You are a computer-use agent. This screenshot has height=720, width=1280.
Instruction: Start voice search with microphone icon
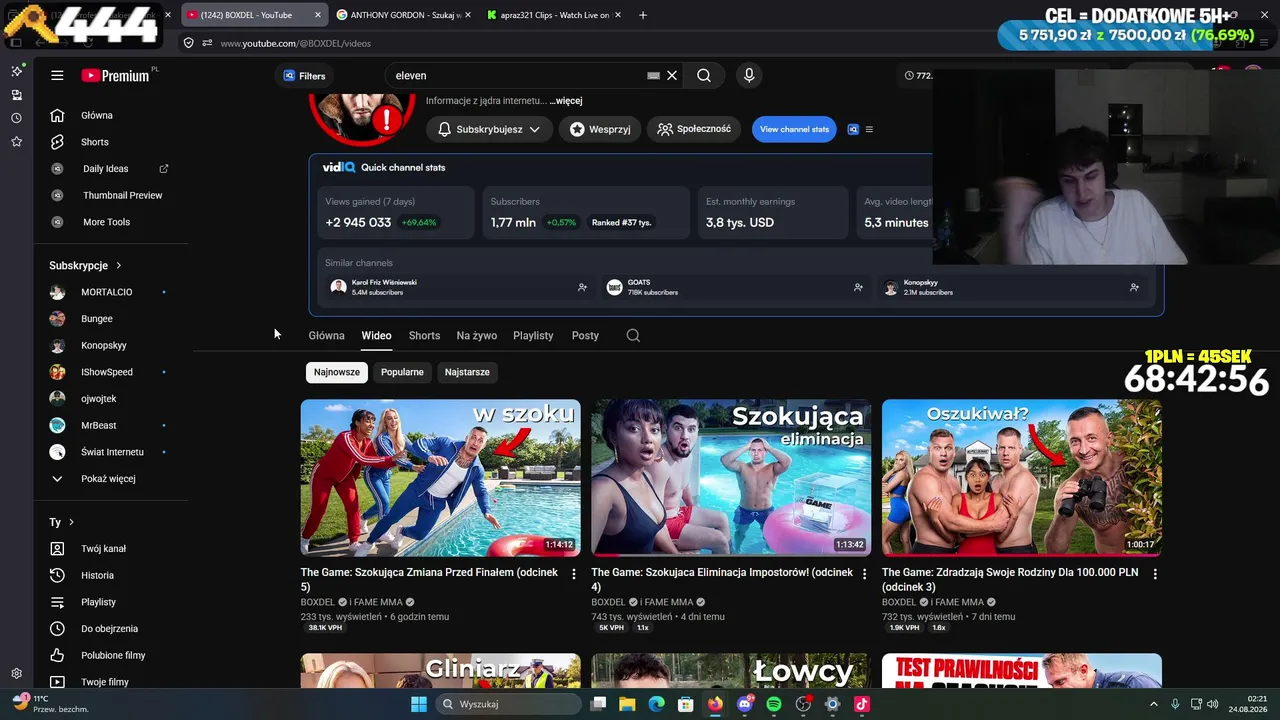748,75
